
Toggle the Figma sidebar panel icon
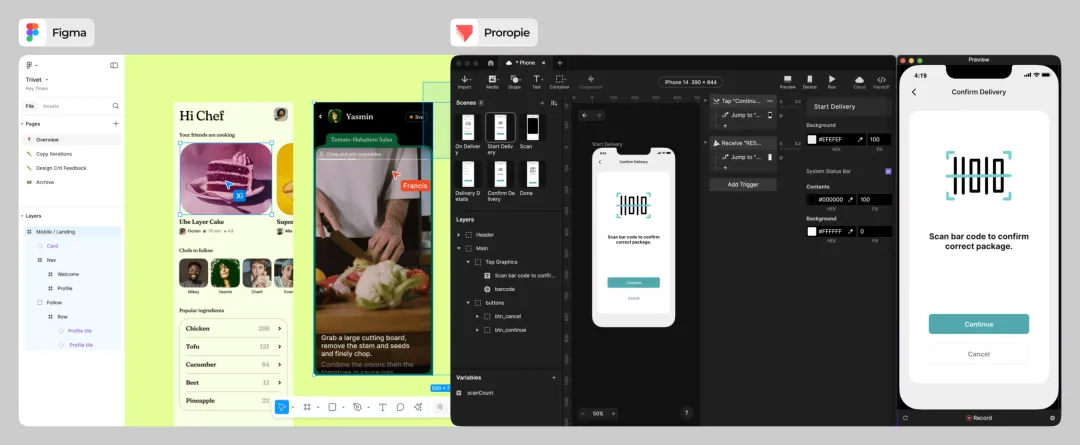point(114,65)
